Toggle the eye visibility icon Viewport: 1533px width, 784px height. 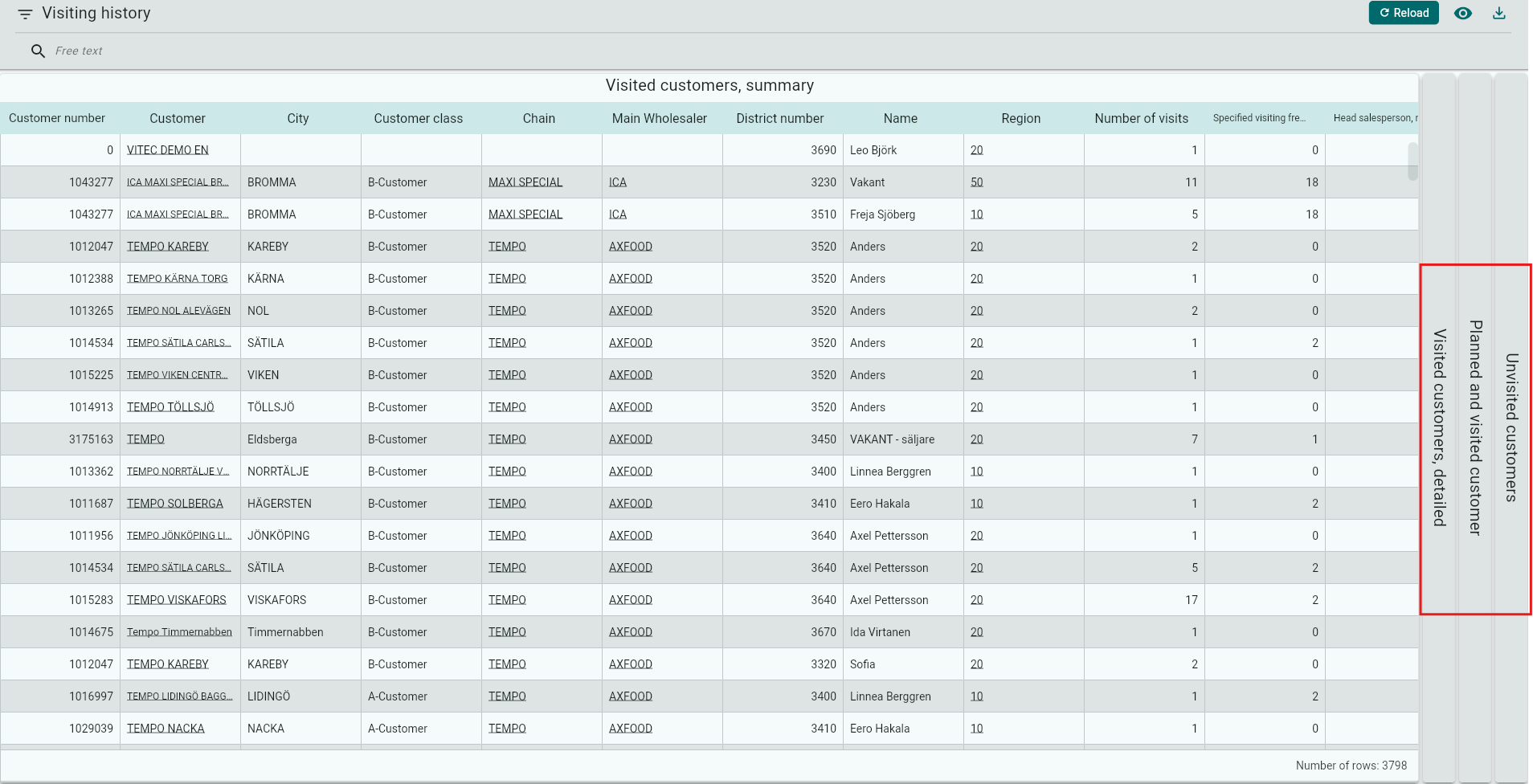pos(1463,13)
